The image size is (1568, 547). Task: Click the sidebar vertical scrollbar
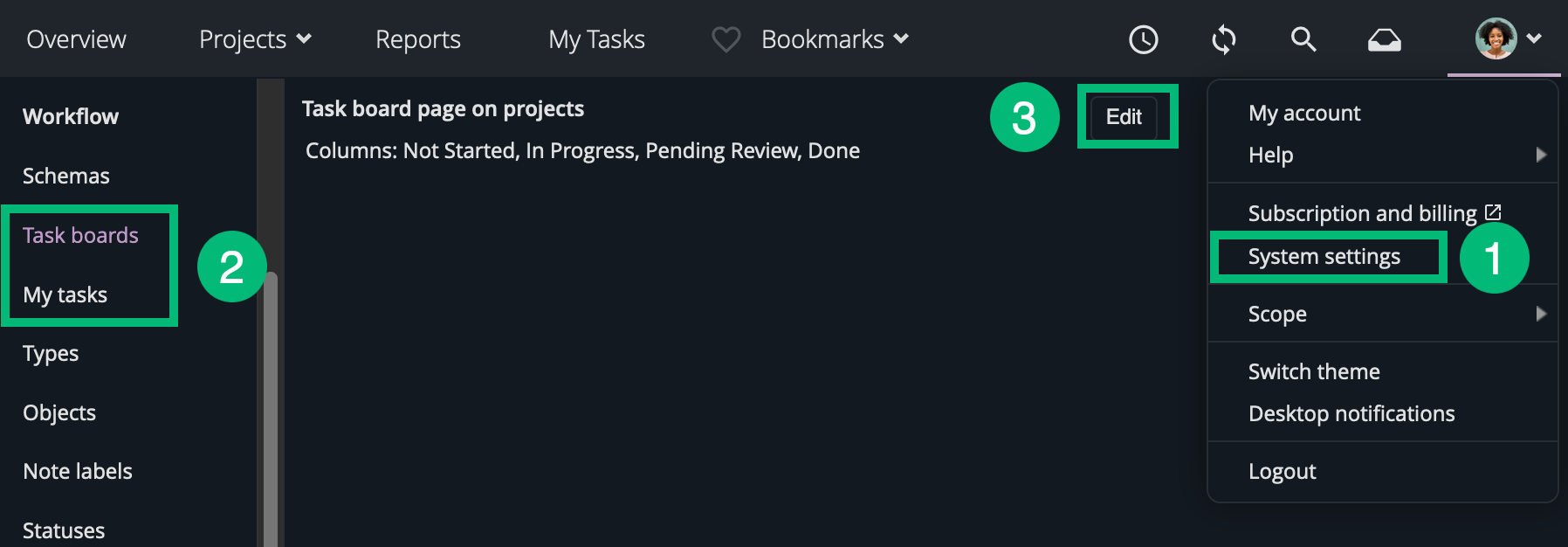coord(271,409)
